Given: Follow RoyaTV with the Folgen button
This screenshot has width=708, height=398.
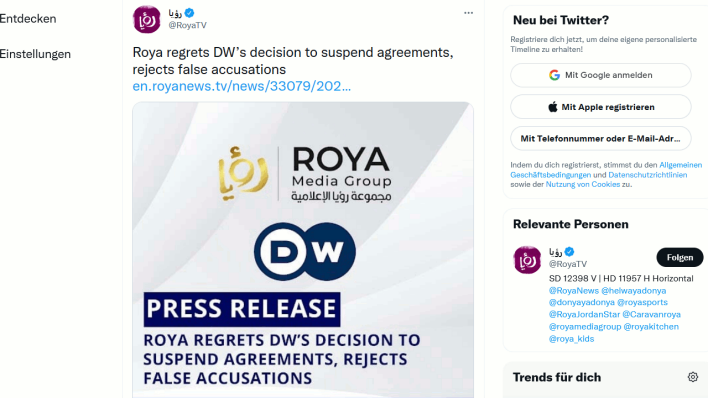Looking at the screenshot, I should click(x=680, y=258).
